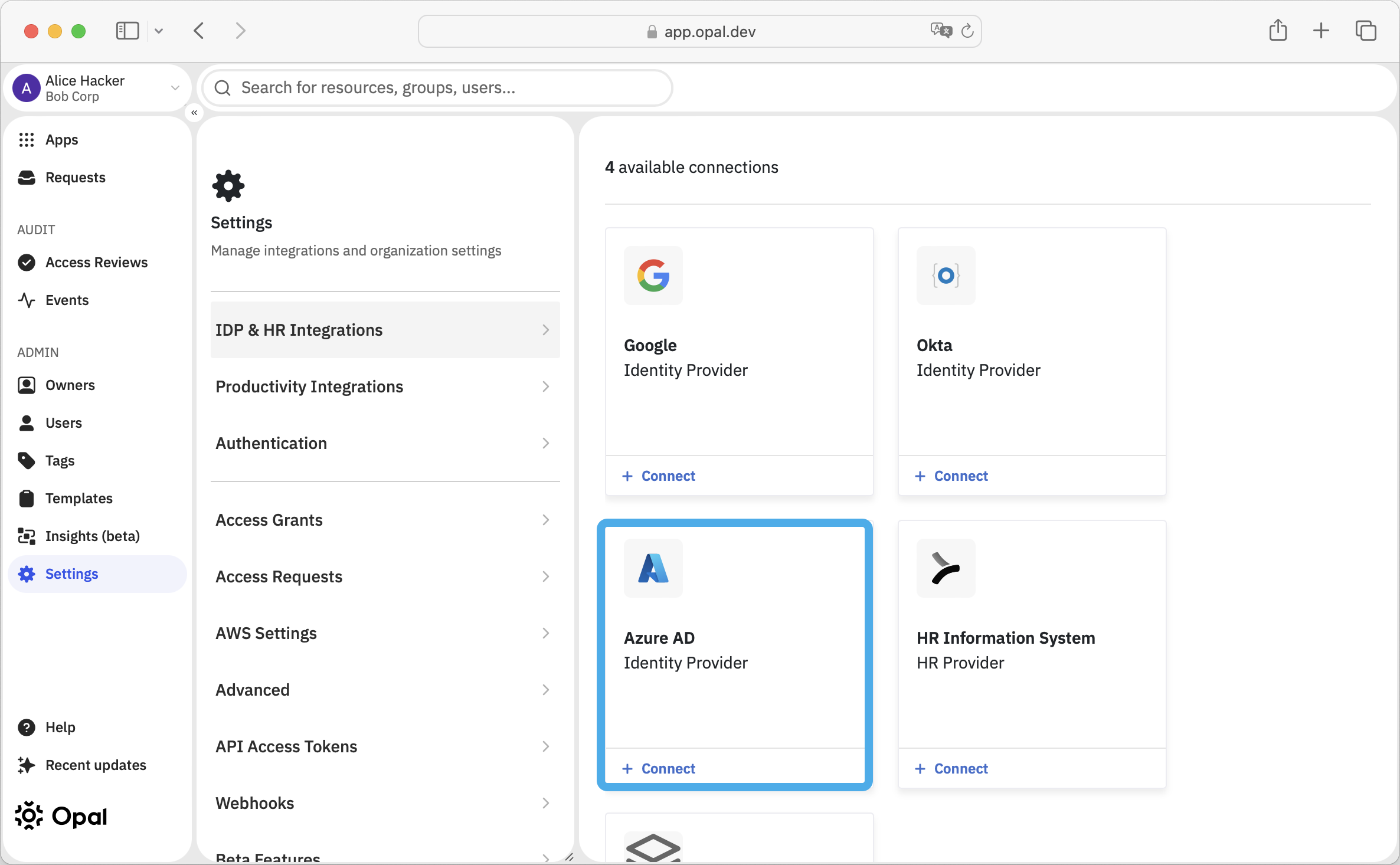Click the Requests inbox icon
Image resolution: width=1400 pixels, height=865 pixels.
point(26,178)
